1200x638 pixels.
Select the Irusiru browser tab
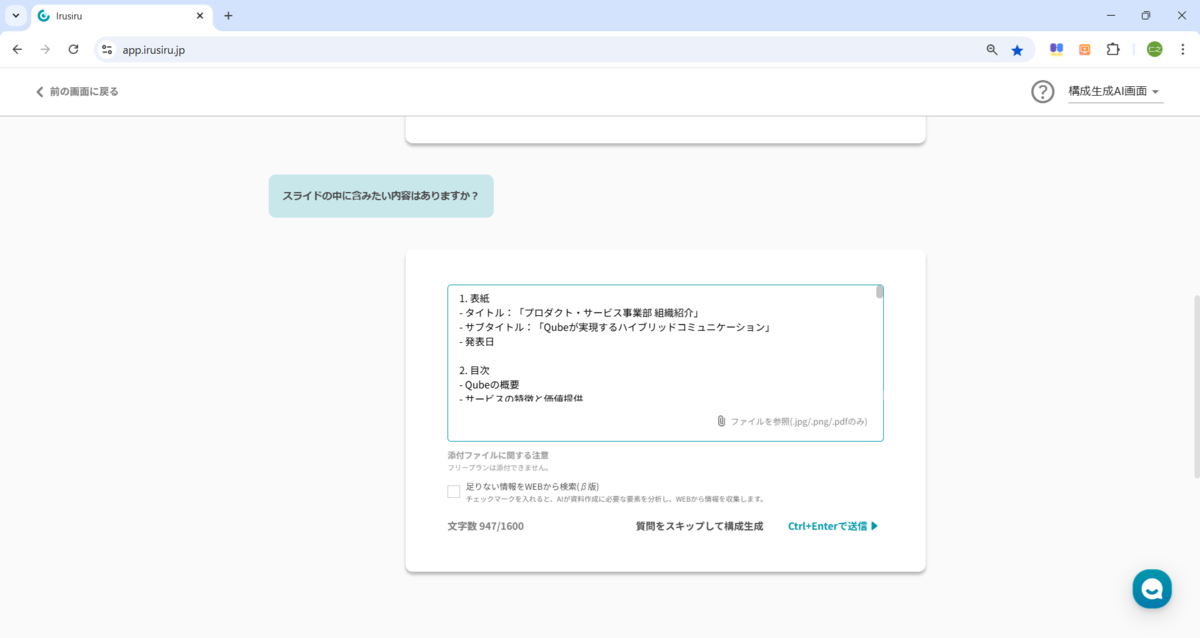click(x=120, y=16)
